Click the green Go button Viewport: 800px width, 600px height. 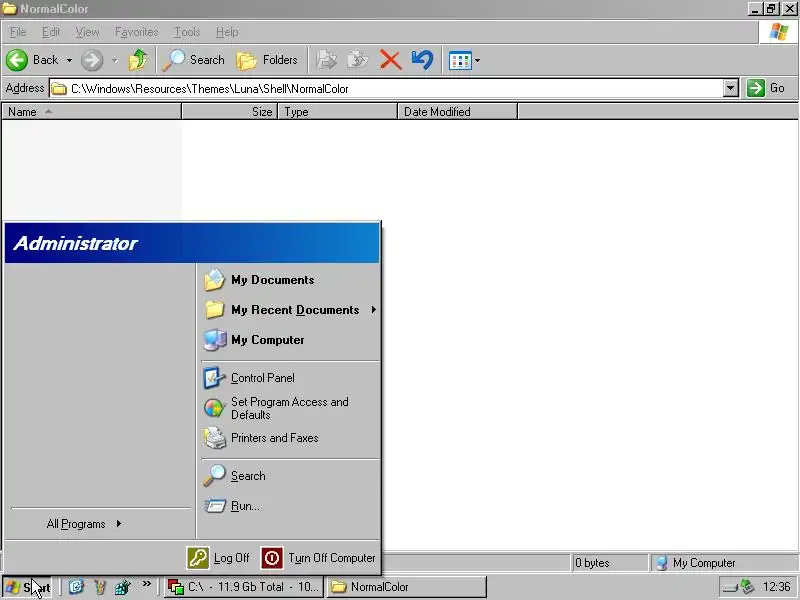point(766,88)
